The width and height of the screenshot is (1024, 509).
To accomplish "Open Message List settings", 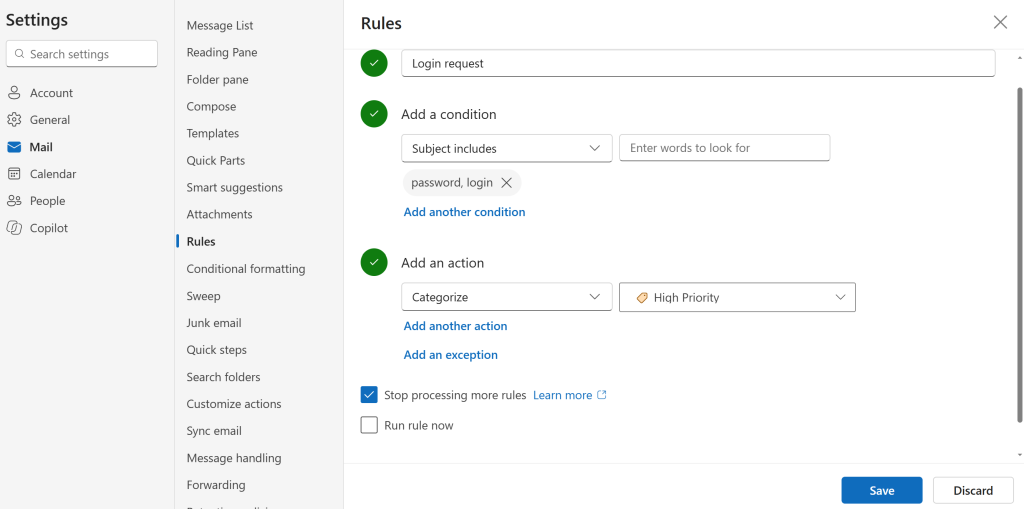I will pos(220,25).
